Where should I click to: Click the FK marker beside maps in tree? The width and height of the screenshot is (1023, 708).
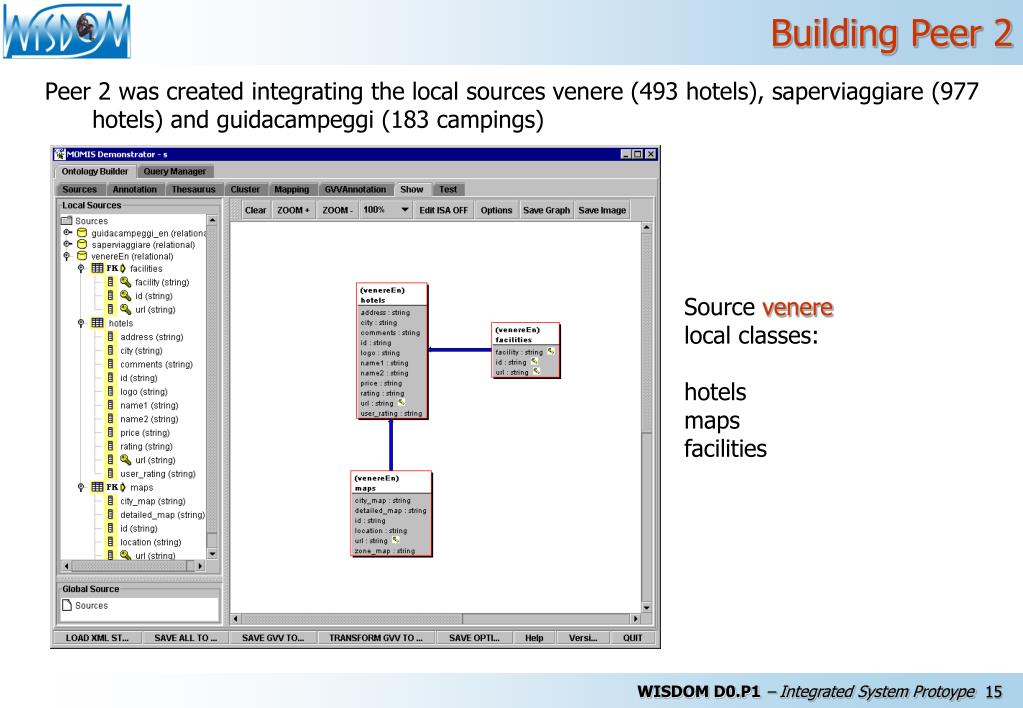pyautogui.click(x=116, y=487)
